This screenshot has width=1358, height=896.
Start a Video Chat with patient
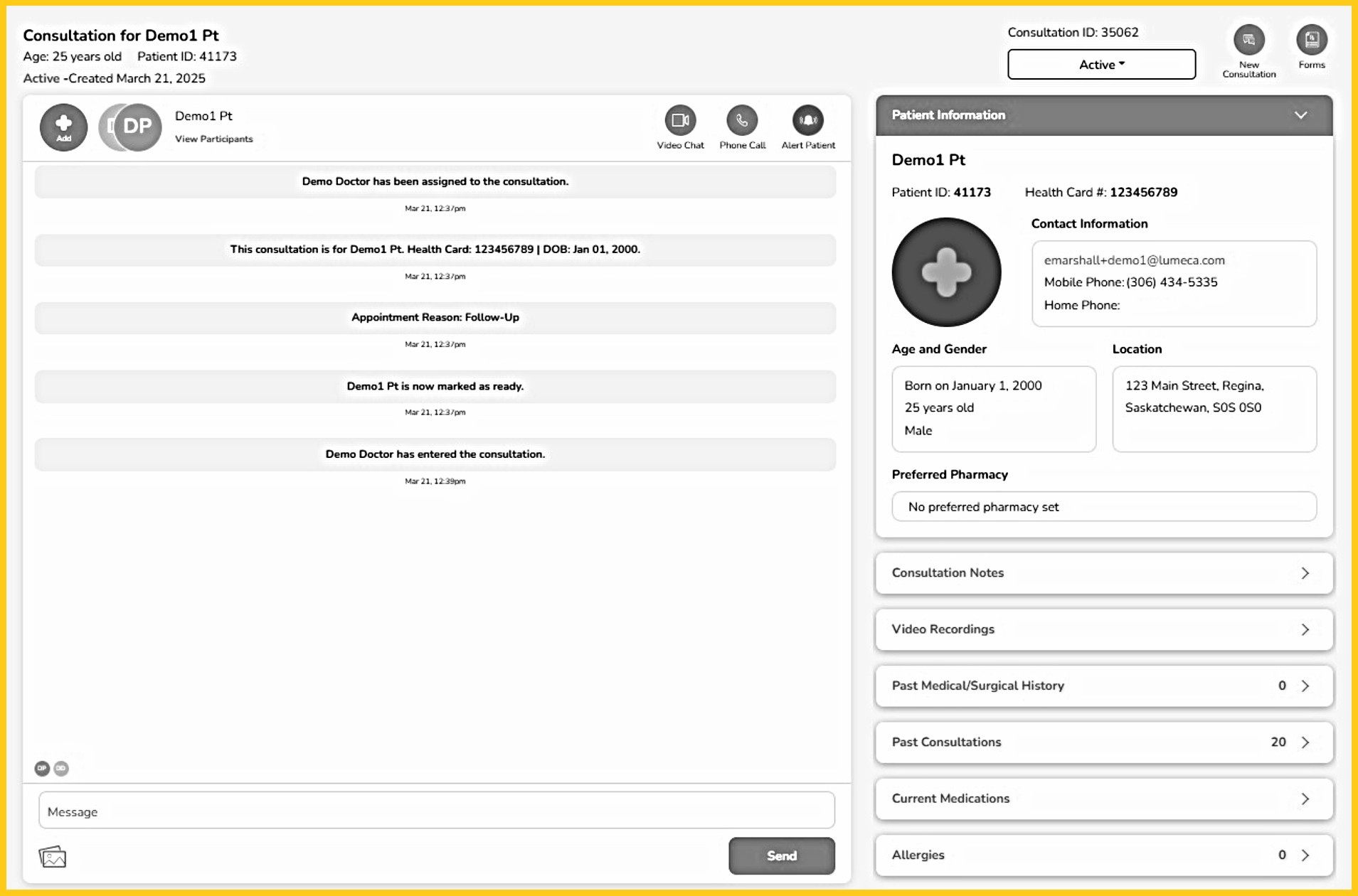680,121
